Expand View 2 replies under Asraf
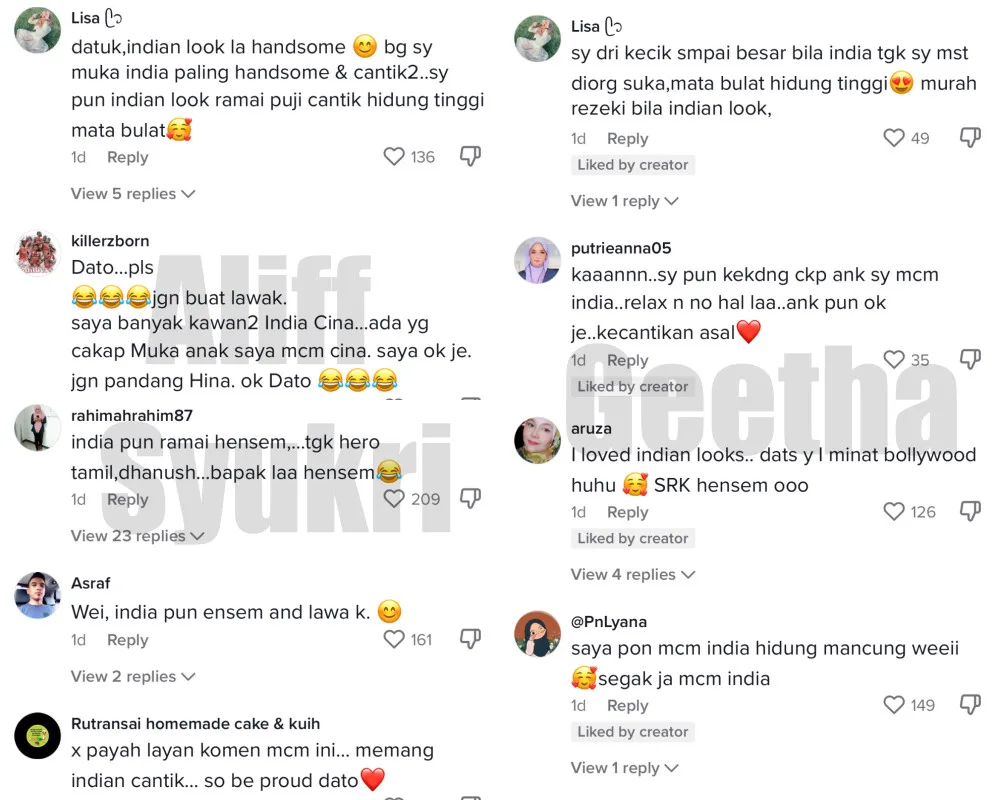 [x=133, y=676]
